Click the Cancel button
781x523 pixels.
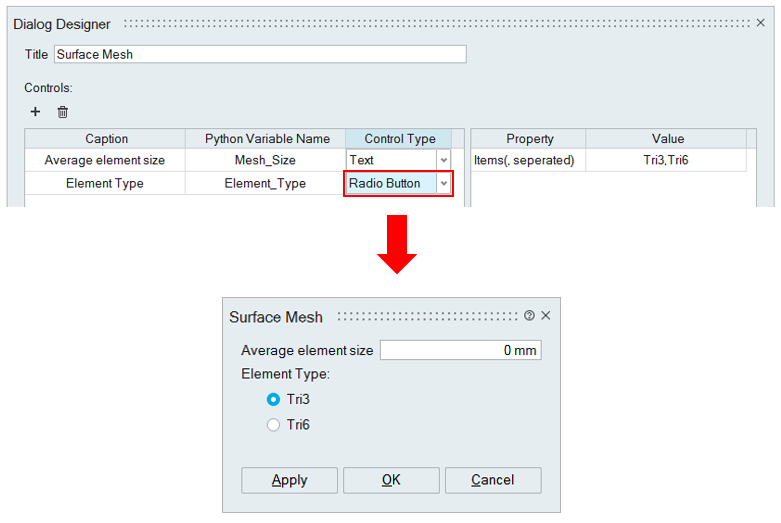(493, 480)
